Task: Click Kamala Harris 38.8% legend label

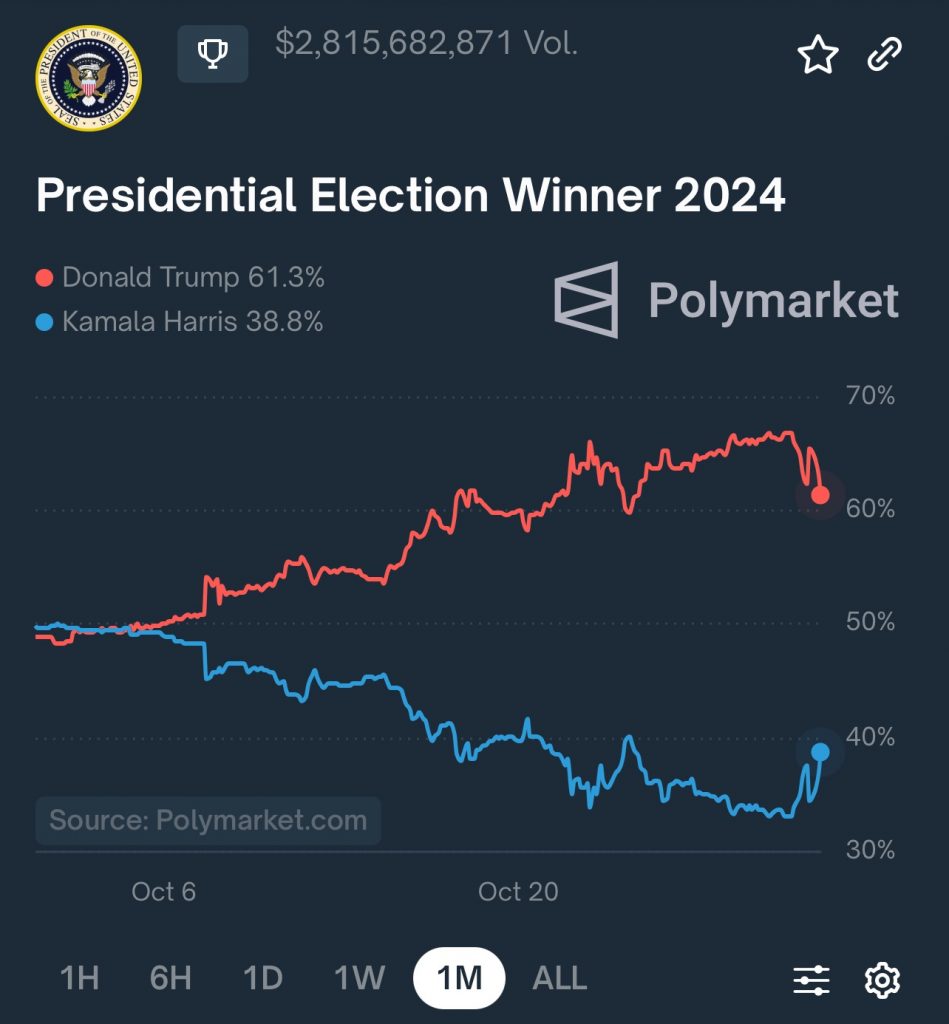Action: [192, 322]
